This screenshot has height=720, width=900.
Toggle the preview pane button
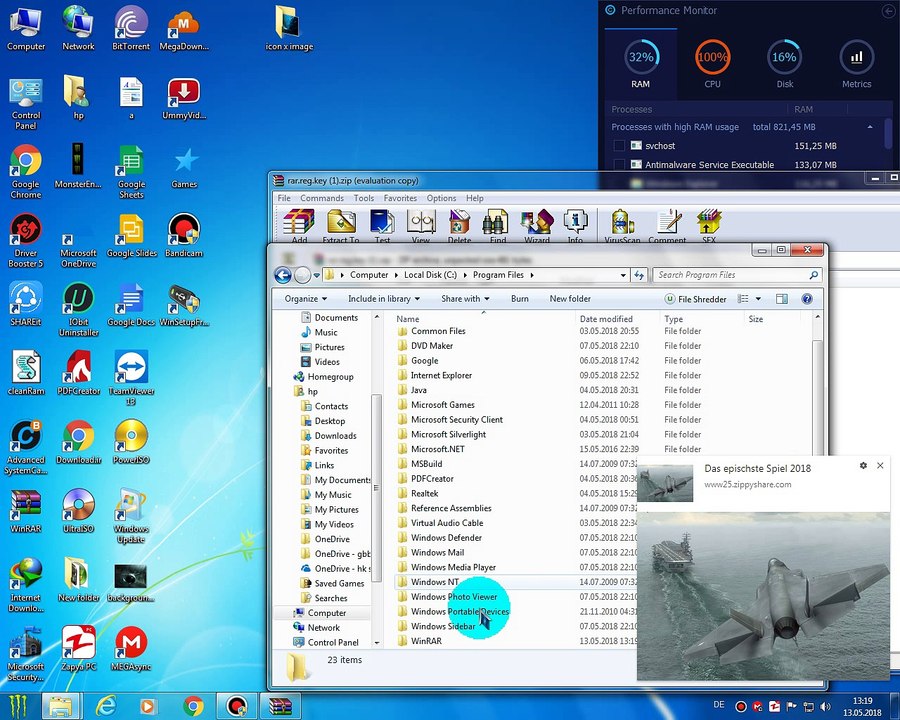click(x=782, y=299)
